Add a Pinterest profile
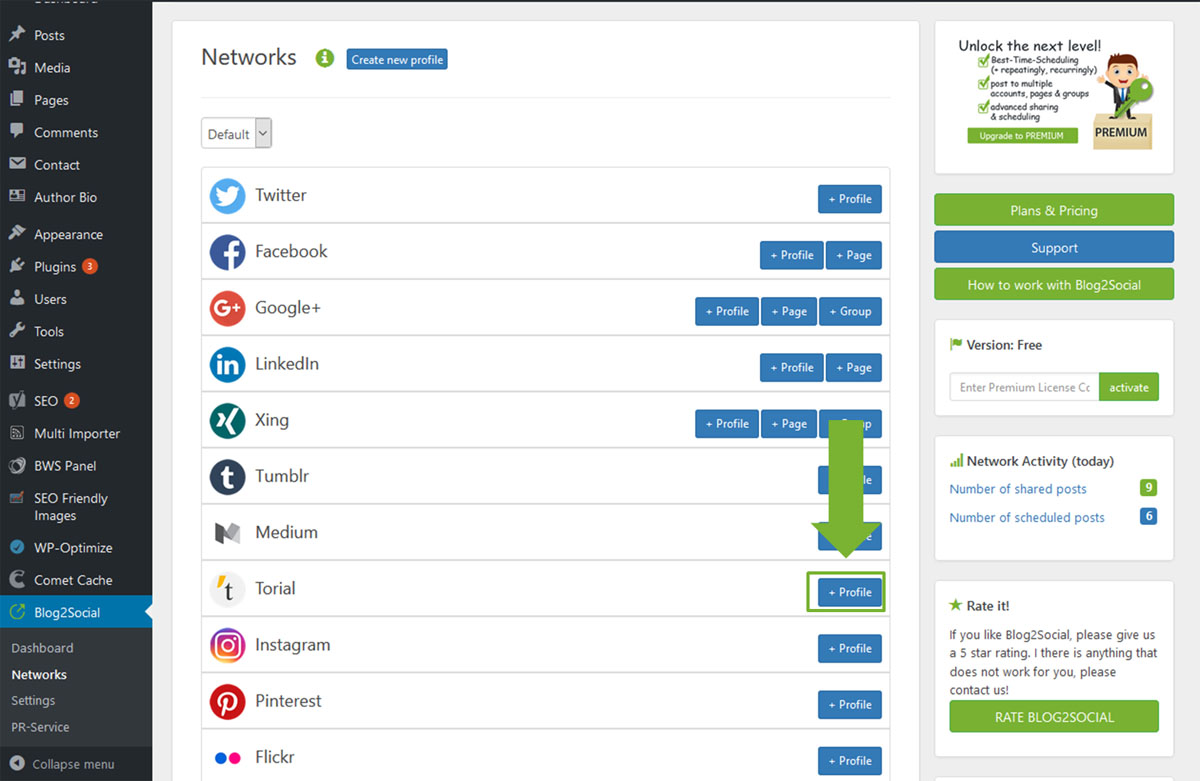This screenshot has width=1200, height=781. (x=850, y=704)
